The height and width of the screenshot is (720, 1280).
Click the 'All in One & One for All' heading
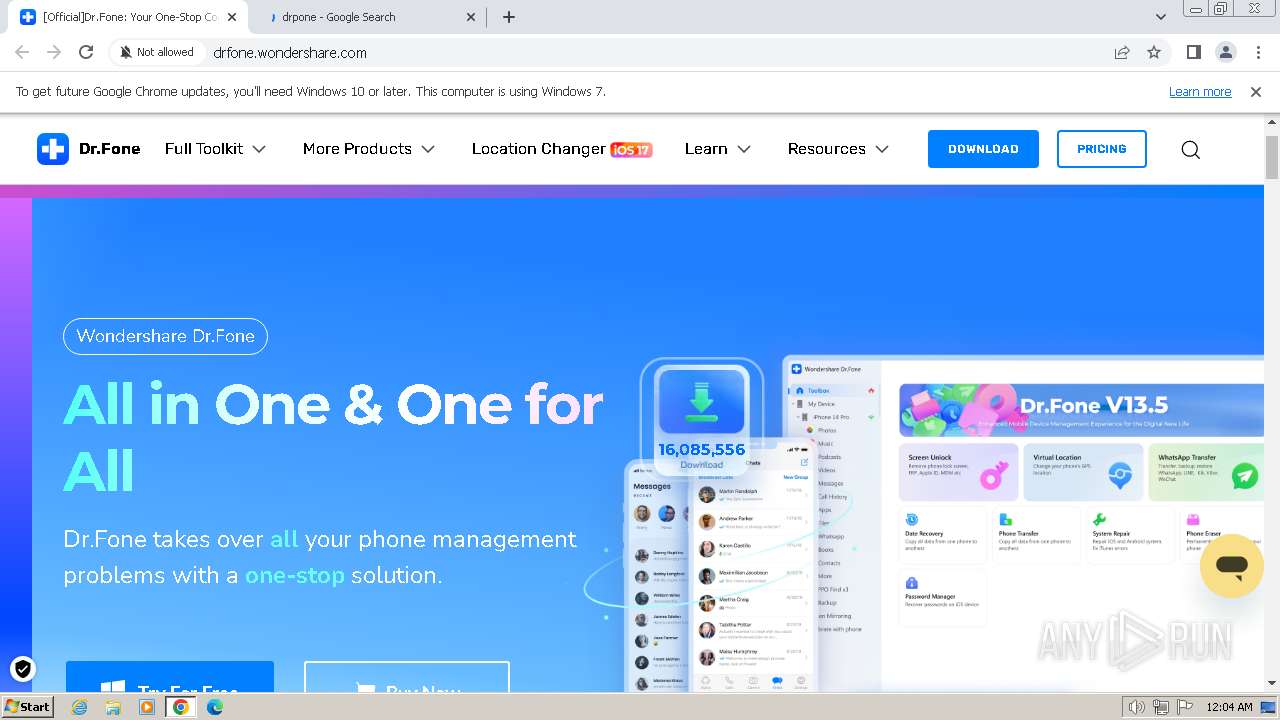click(333, 437)
